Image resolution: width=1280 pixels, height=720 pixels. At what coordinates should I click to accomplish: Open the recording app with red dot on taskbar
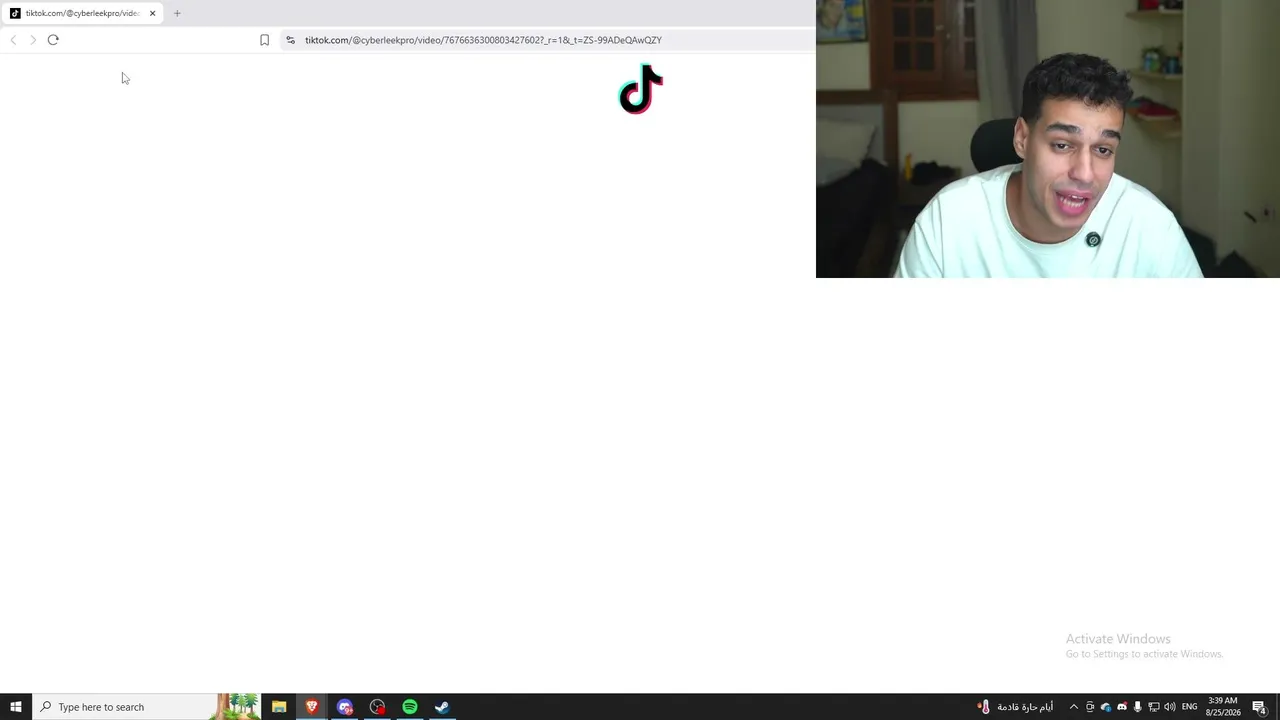377,707
